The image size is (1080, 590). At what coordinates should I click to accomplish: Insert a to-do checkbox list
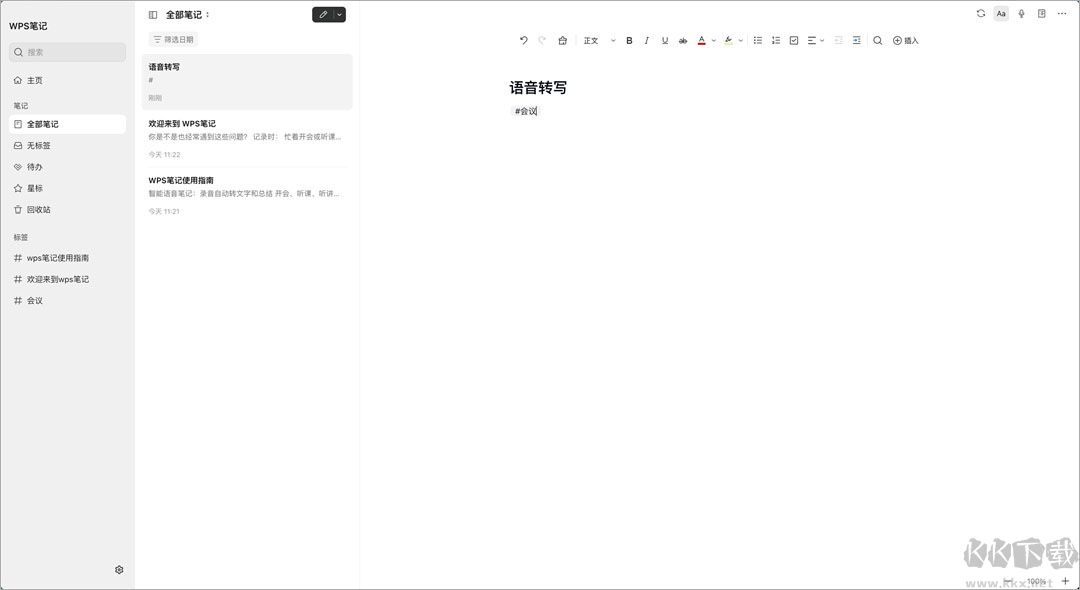(793, 40)
